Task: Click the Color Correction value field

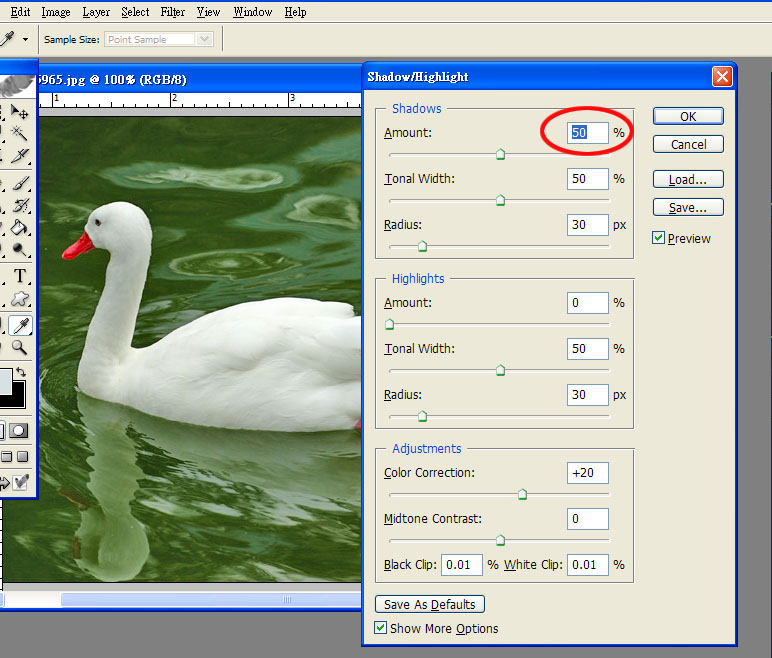Action: [x=588, y=473]
